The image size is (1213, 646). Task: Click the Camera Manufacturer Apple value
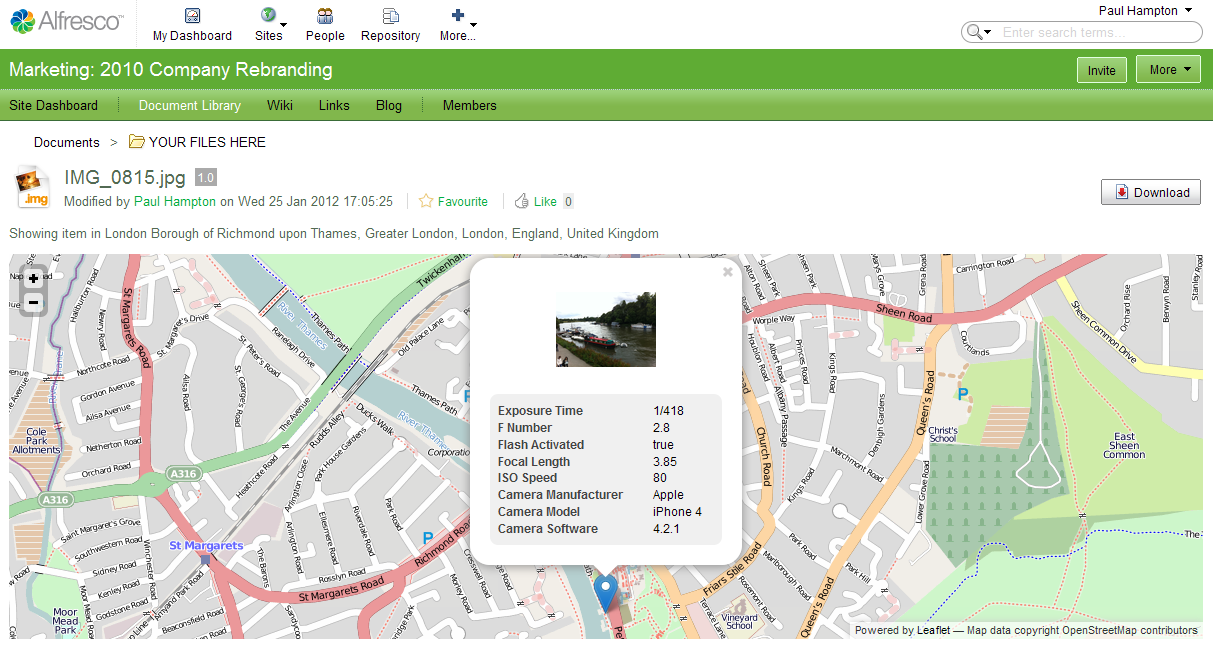pos(668,495)
